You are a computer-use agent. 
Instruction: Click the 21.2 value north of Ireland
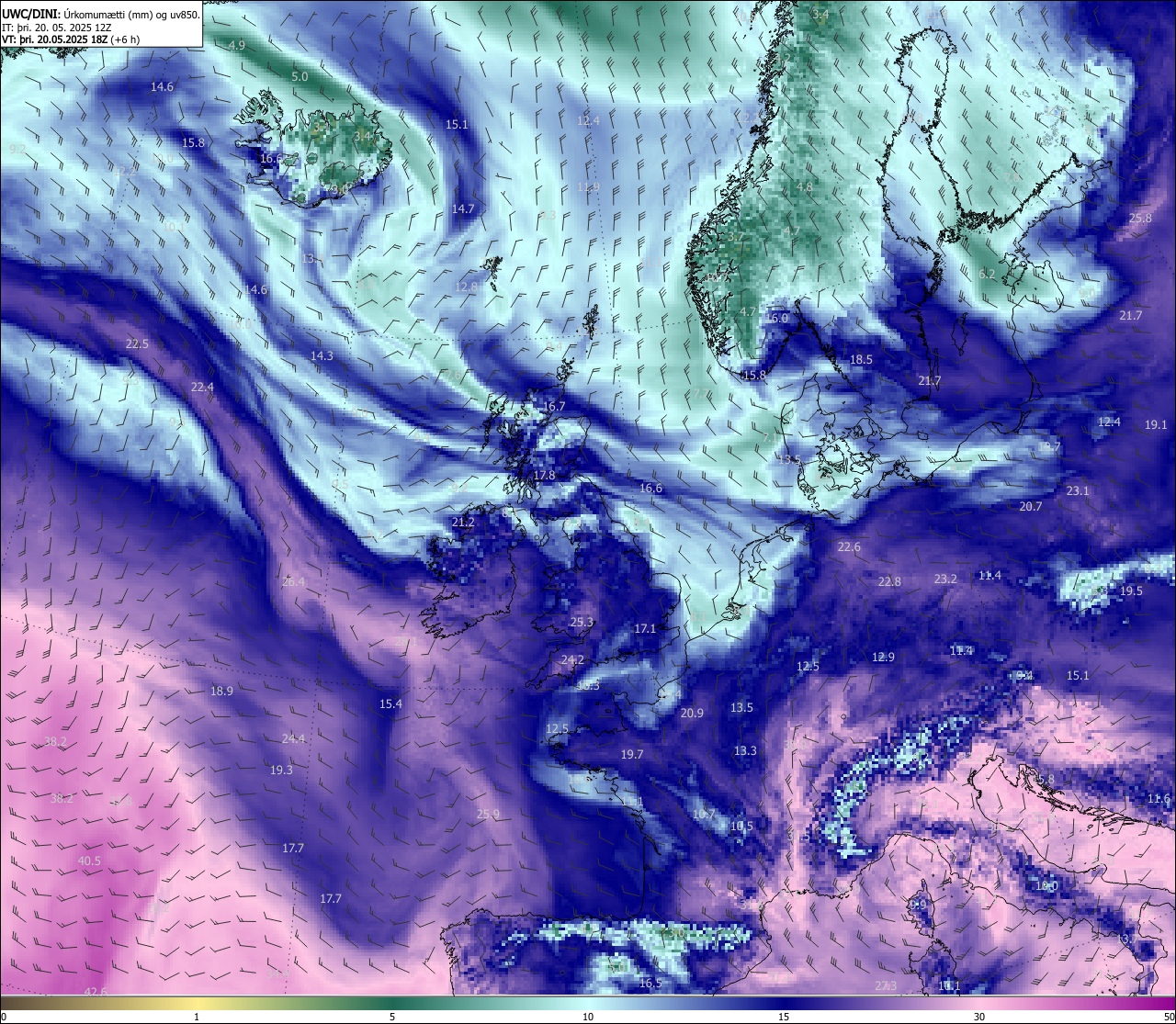pyautogui.click(x=463, y=522)
